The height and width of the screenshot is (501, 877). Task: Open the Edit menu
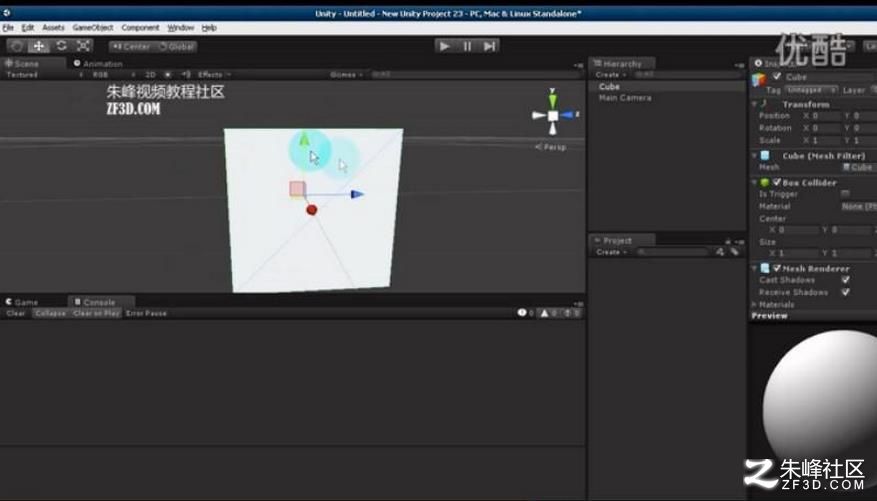pyautogui.click(x=28, y=27)
